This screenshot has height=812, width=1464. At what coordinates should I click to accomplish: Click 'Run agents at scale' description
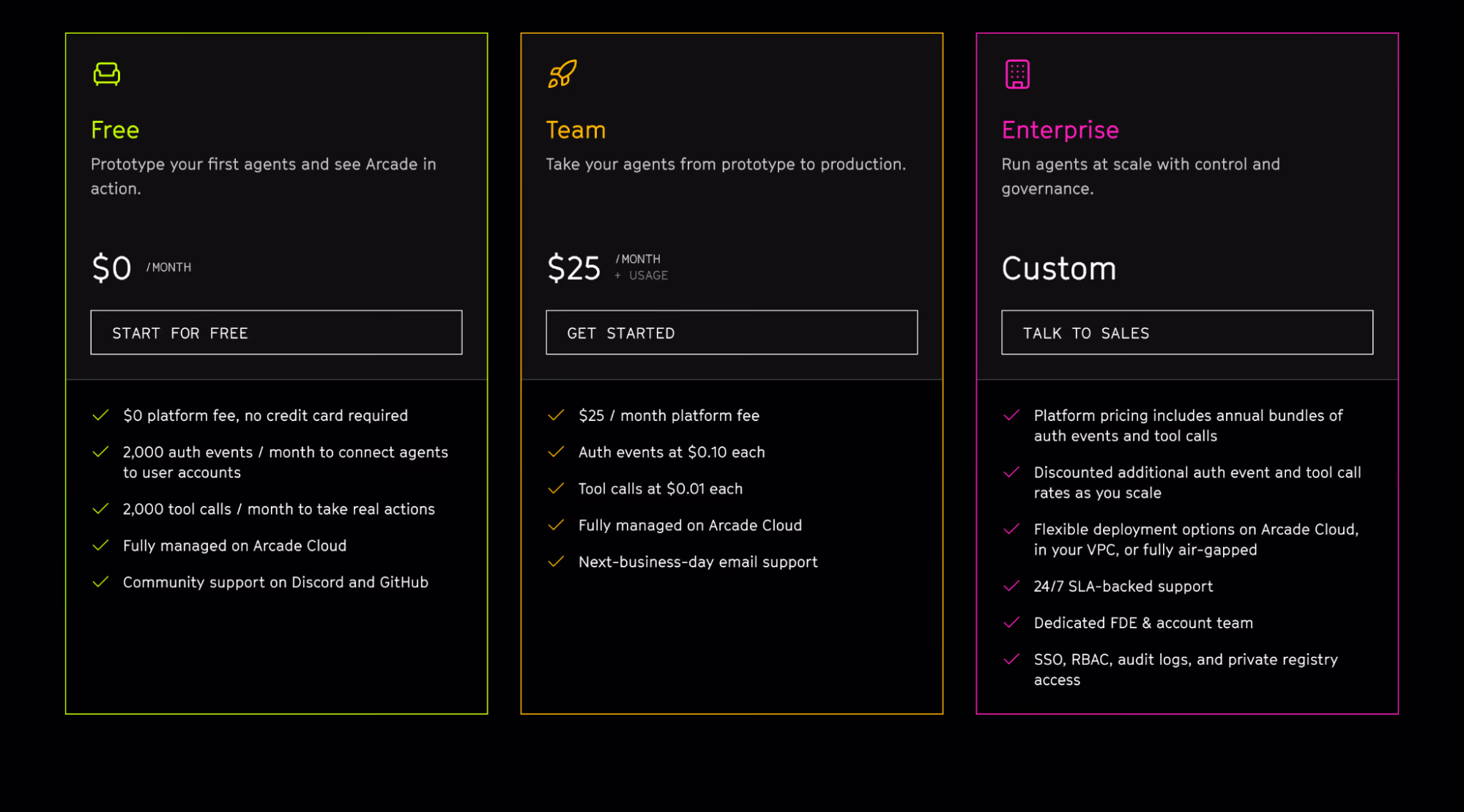pyautogui.click(x=1141, y=176)
